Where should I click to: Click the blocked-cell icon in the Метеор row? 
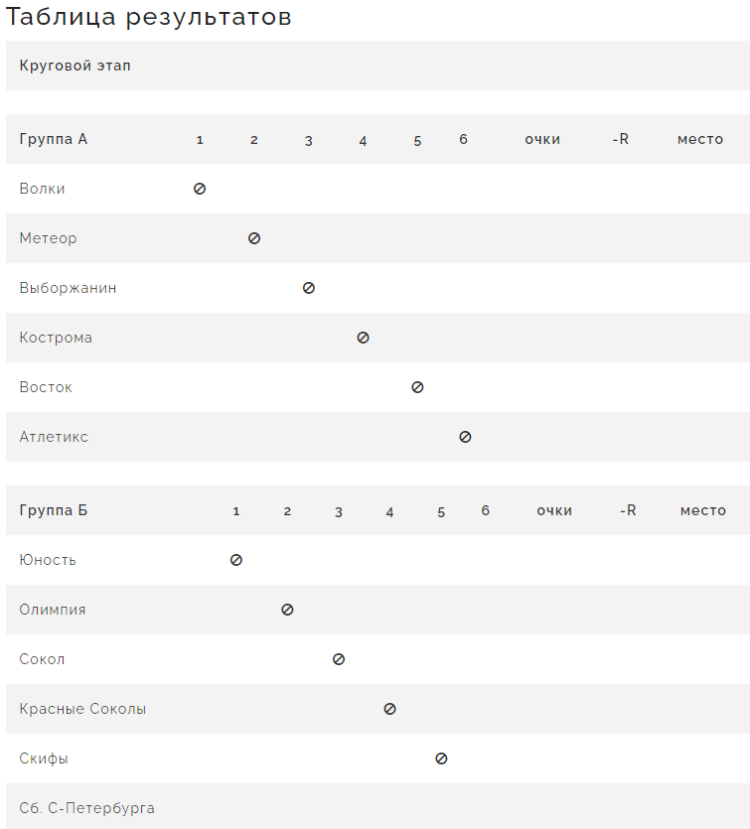[254, 238]
